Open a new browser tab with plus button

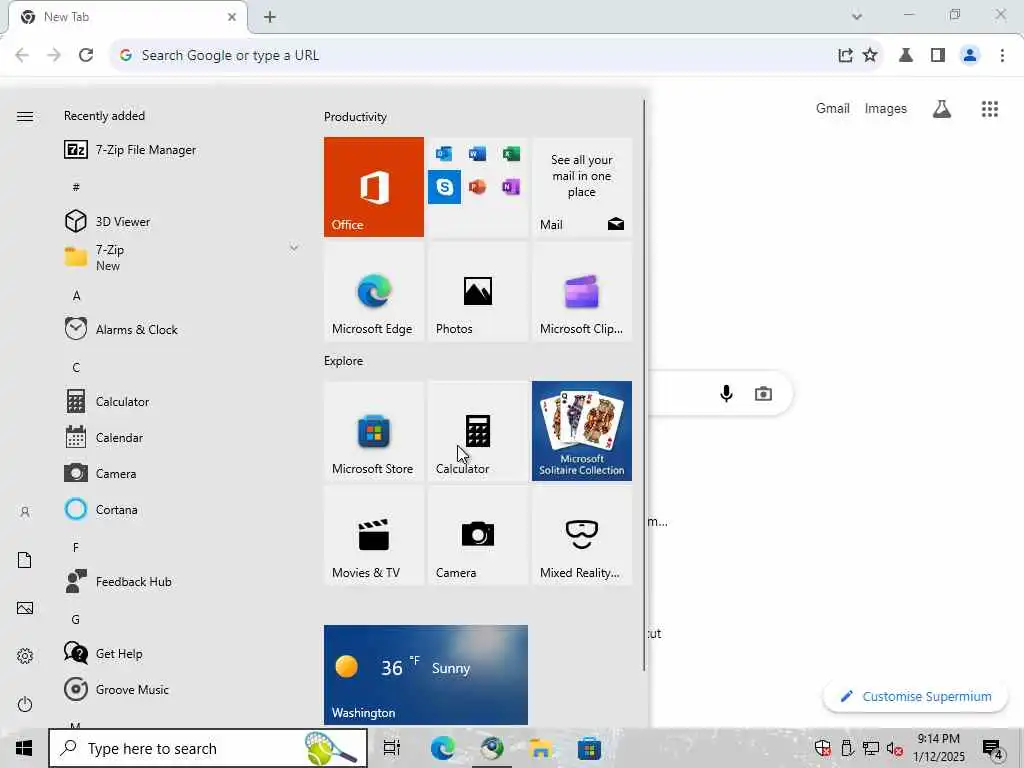point(270,17)
